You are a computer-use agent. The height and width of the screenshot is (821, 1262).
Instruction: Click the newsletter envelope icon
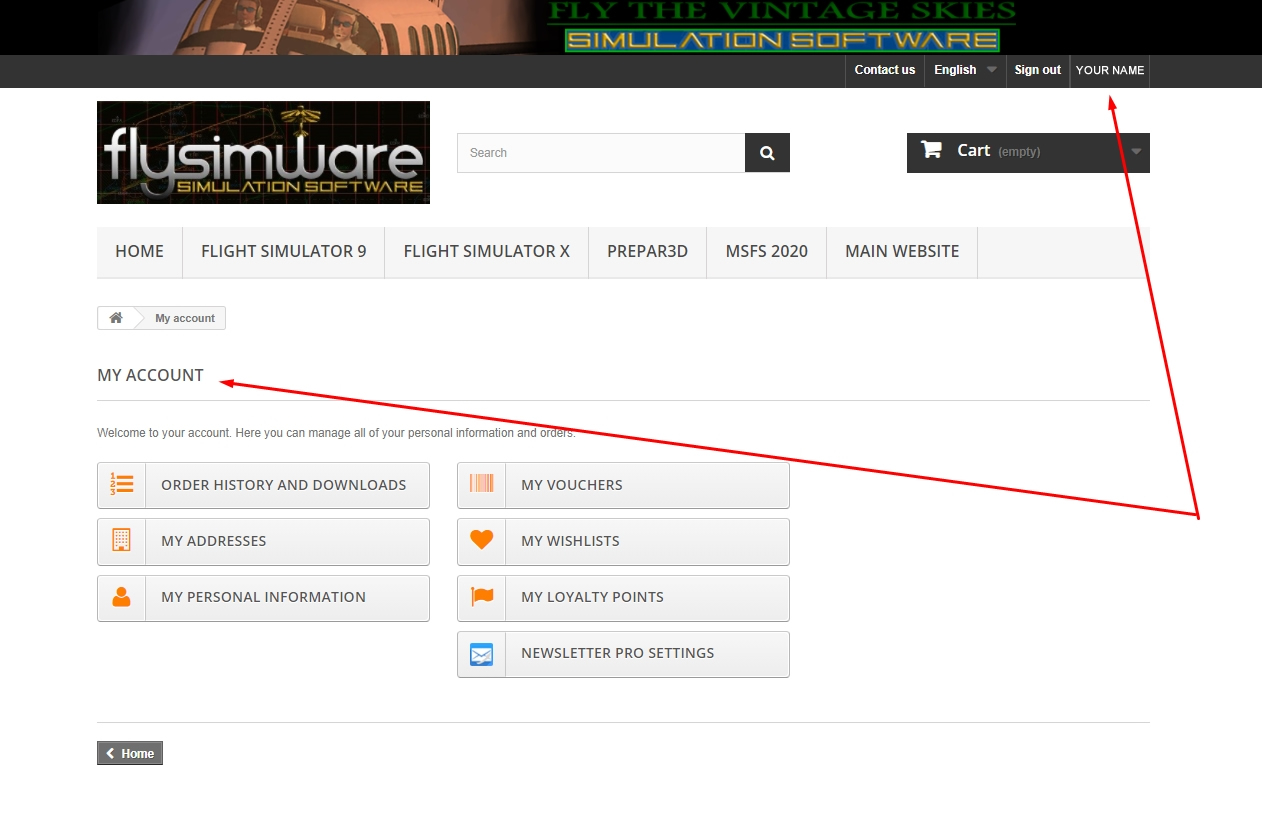tap(481, 654)
